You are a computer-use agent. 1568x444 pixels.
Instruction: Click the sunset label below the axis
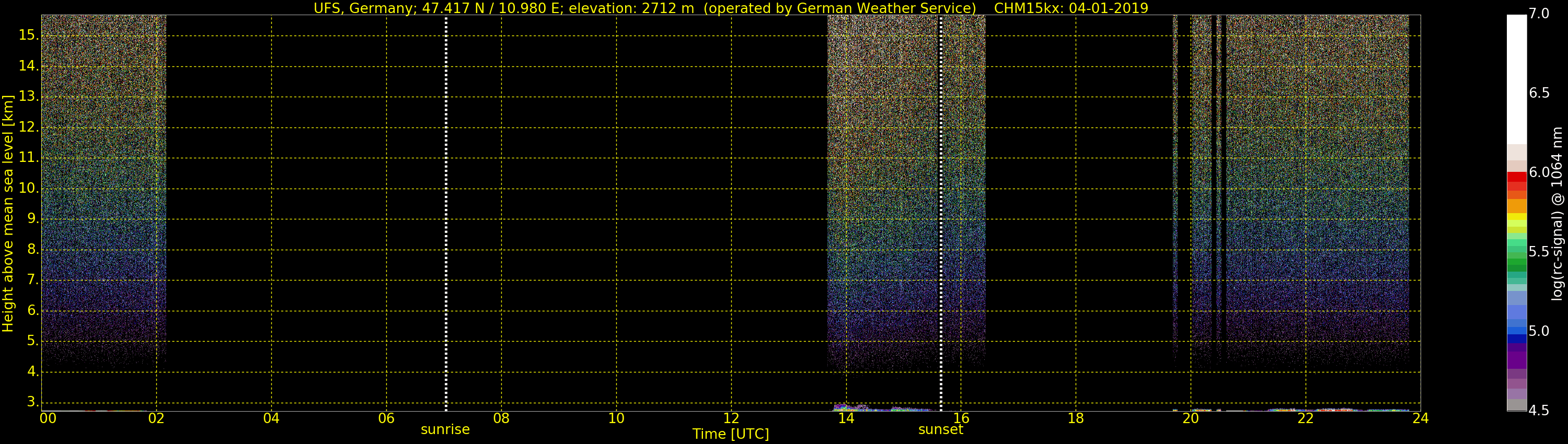(x=941, y=429)
